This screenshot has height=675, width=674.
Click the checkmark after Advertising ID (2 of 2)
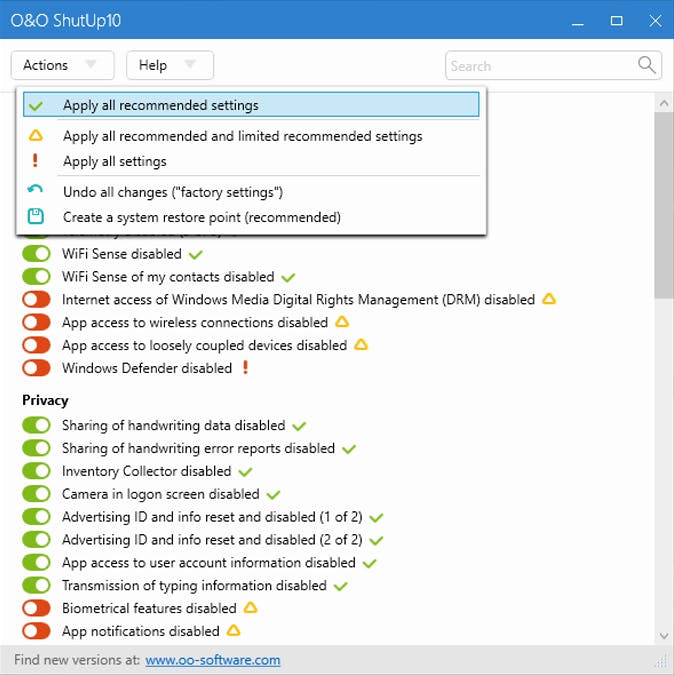(x=376, y=541)
